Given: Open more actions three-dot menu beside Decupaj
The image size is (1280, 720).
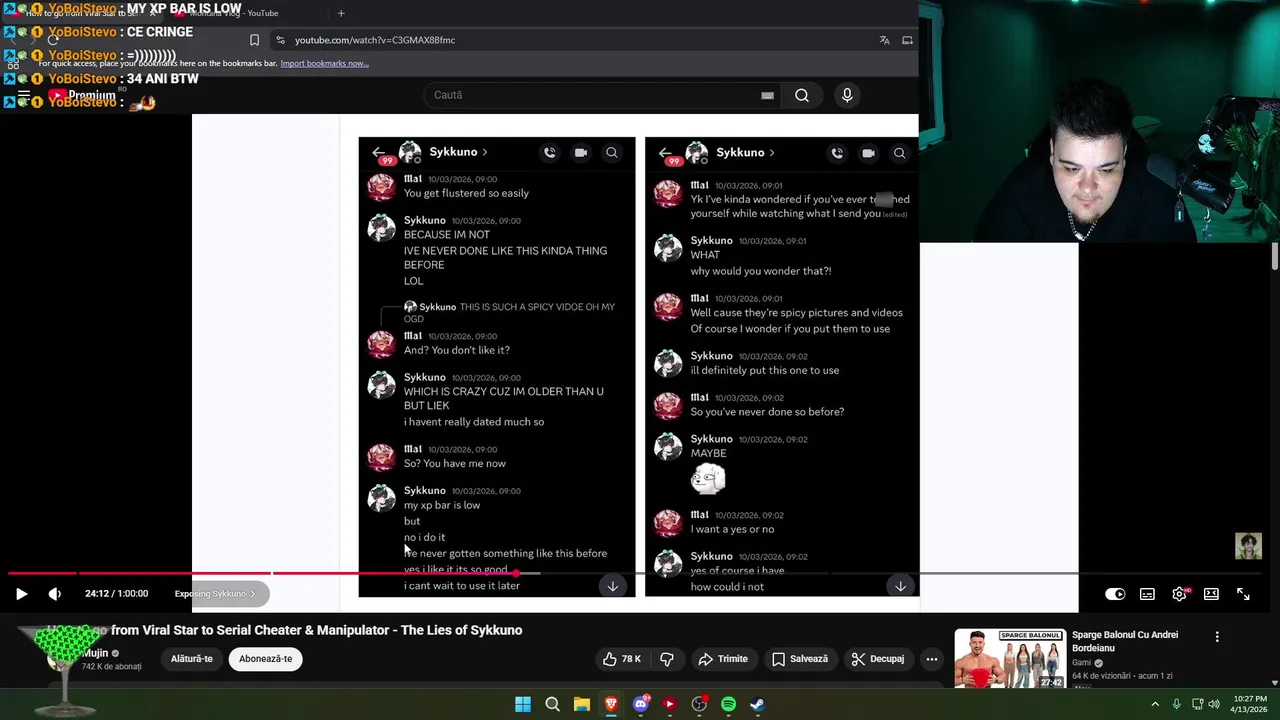Looking at the screenshot, I should [932, 659].
